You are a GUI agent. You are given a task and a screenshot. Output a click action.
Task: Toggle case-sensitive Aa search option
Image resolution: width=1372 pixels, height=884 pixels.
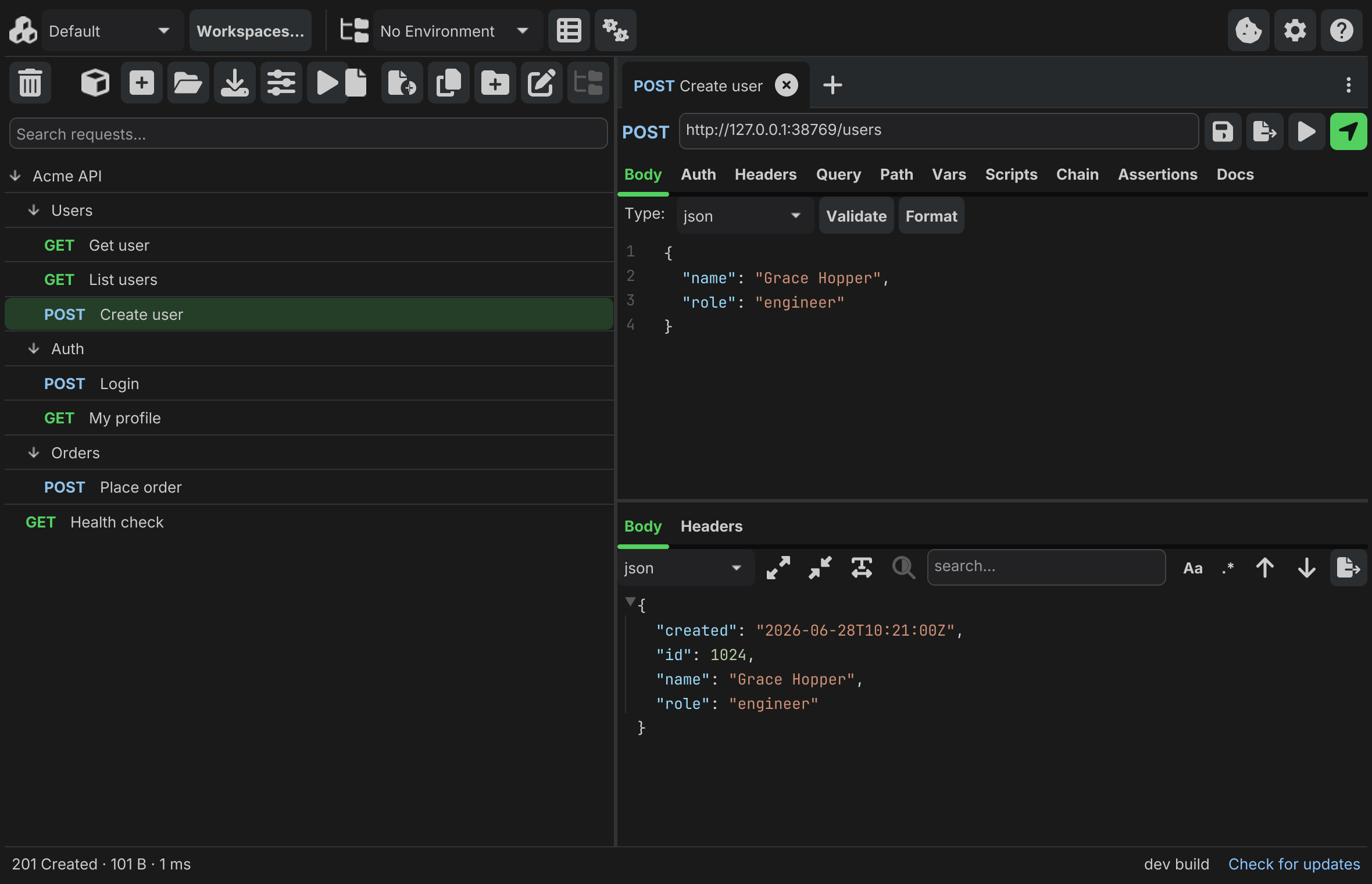[1192, 568]
